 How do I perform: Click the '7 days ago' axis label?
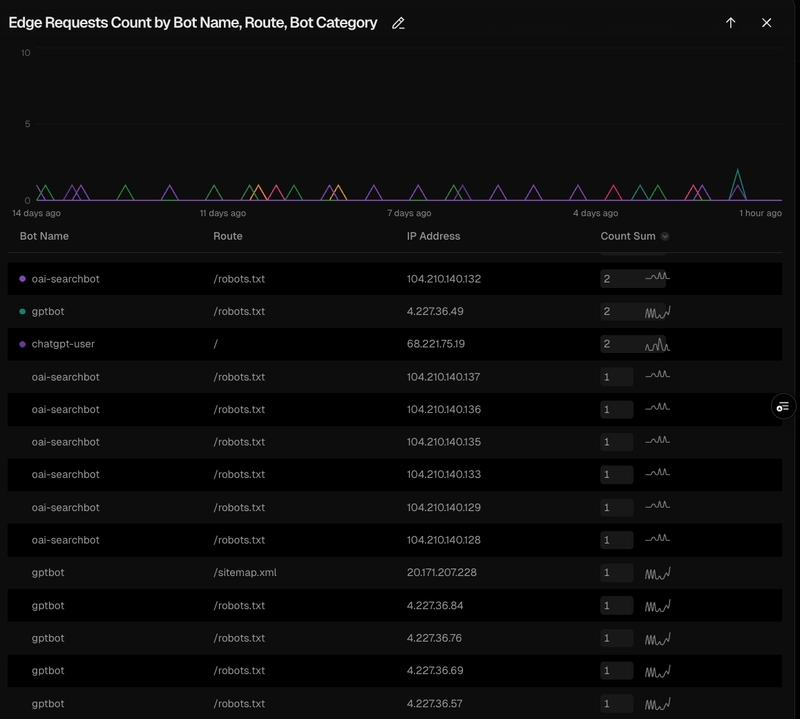[409, 213]
